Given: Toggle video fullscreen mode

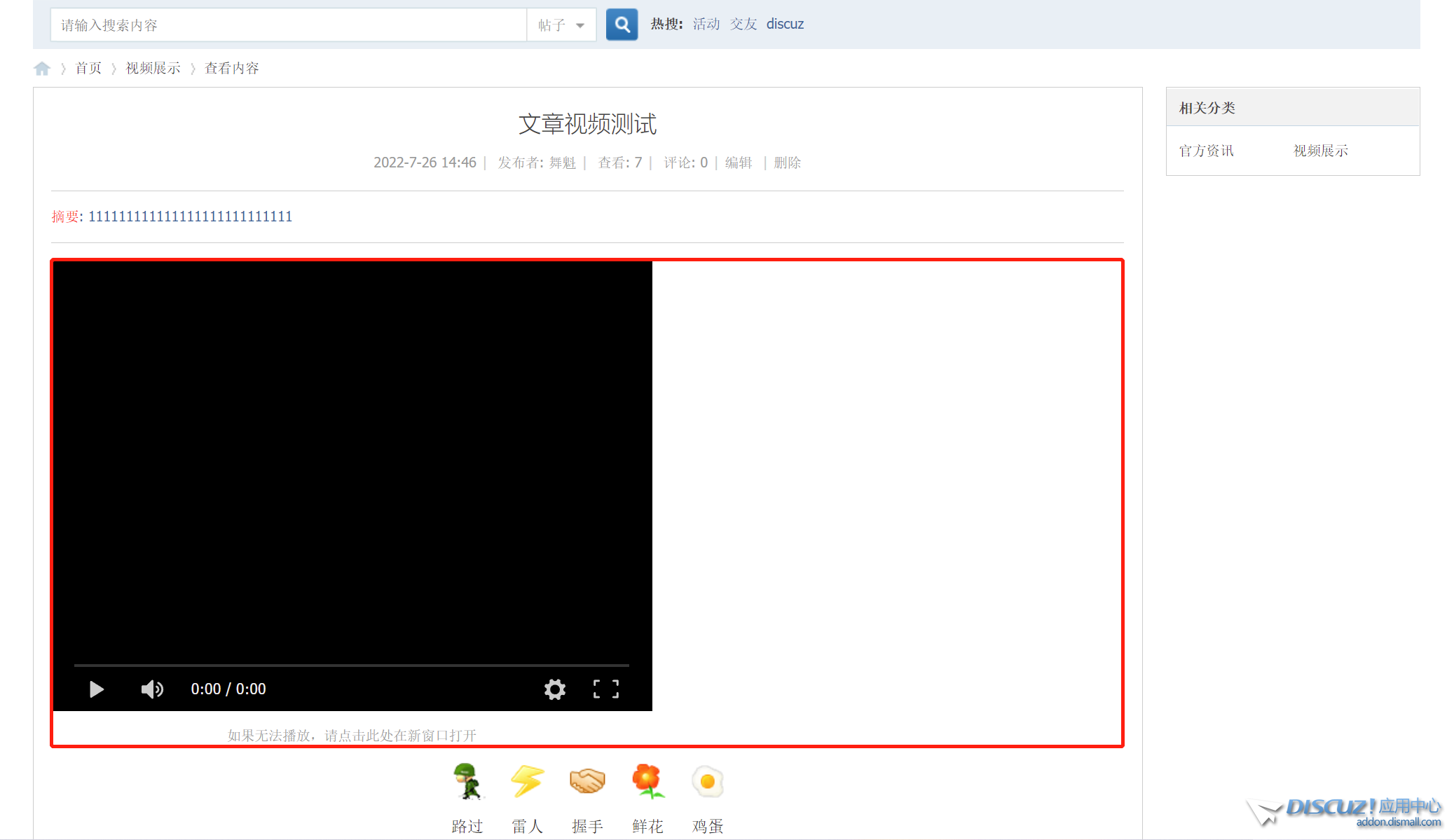Looking at the screenshot, I should (606, 689).
